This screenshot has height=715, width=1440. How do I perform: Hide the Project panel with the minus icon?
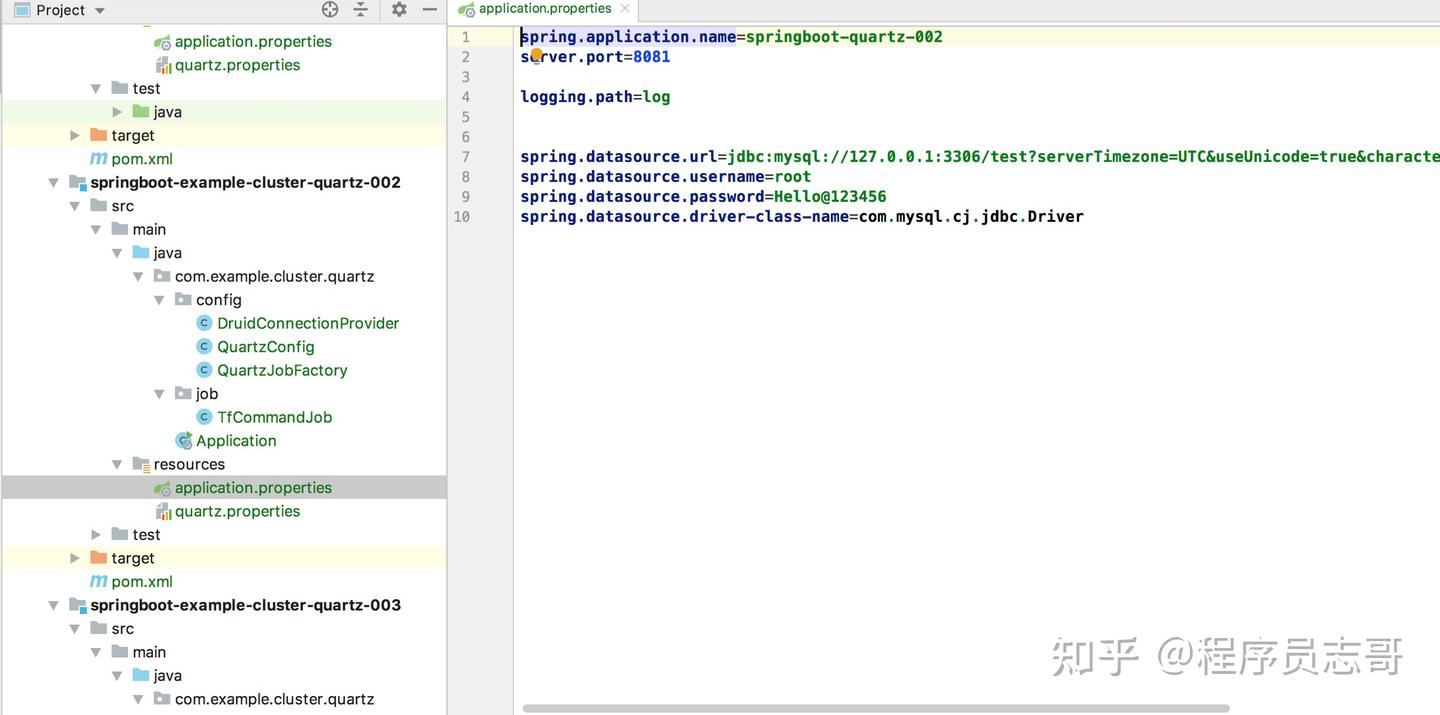(x=429, y=10)
